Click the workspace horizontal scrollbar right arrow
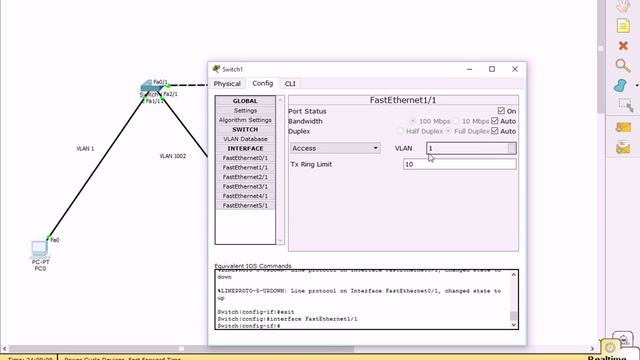640x360 pixels. point(593,349)
